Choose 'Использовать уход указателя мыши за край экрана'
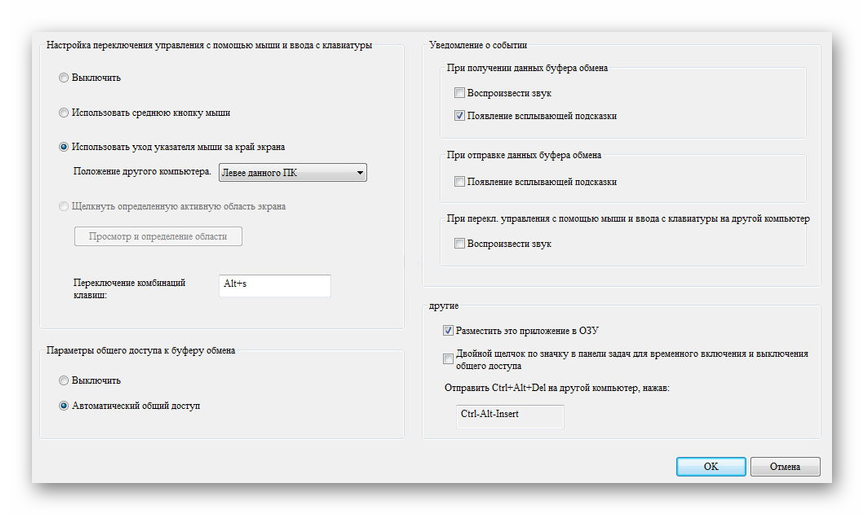Viewport: 864px width, 515px height. (x=65, y=147)
